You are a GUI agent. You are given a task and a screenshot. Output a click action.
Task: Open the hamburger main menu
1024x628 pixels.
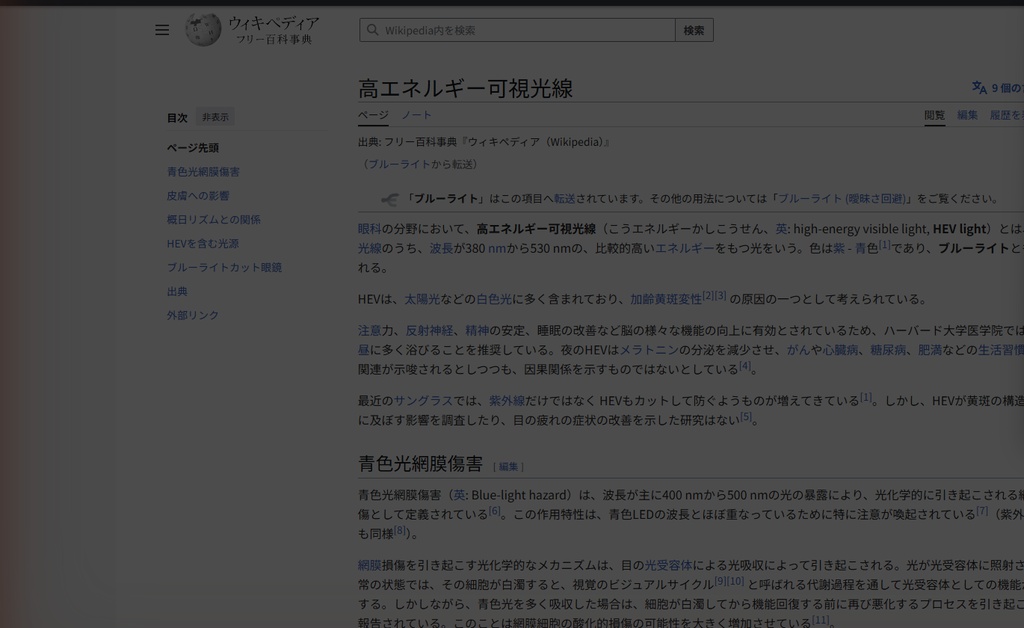[x=162, y=30]
